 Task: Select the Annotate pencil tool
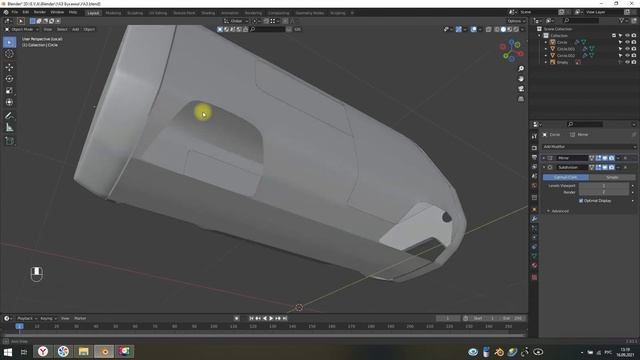coord(9,116)
